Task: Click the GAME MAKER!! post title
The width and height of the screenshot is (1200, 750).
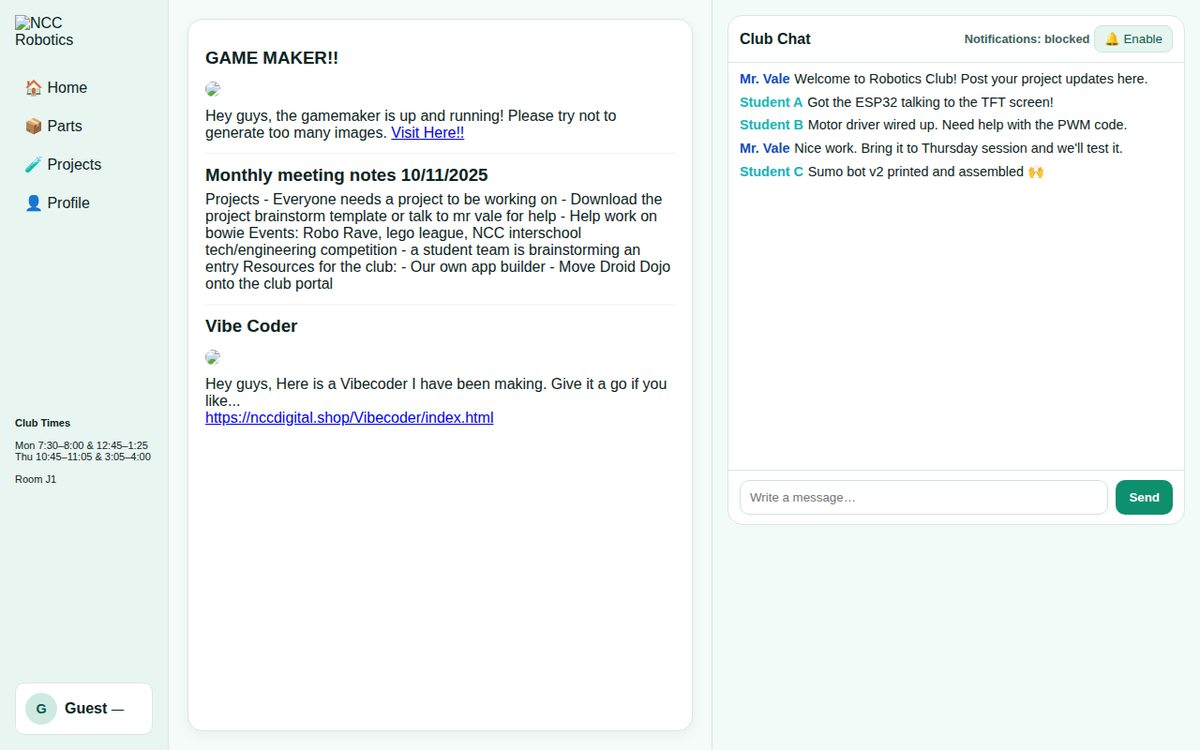Action: click(272, 58)
